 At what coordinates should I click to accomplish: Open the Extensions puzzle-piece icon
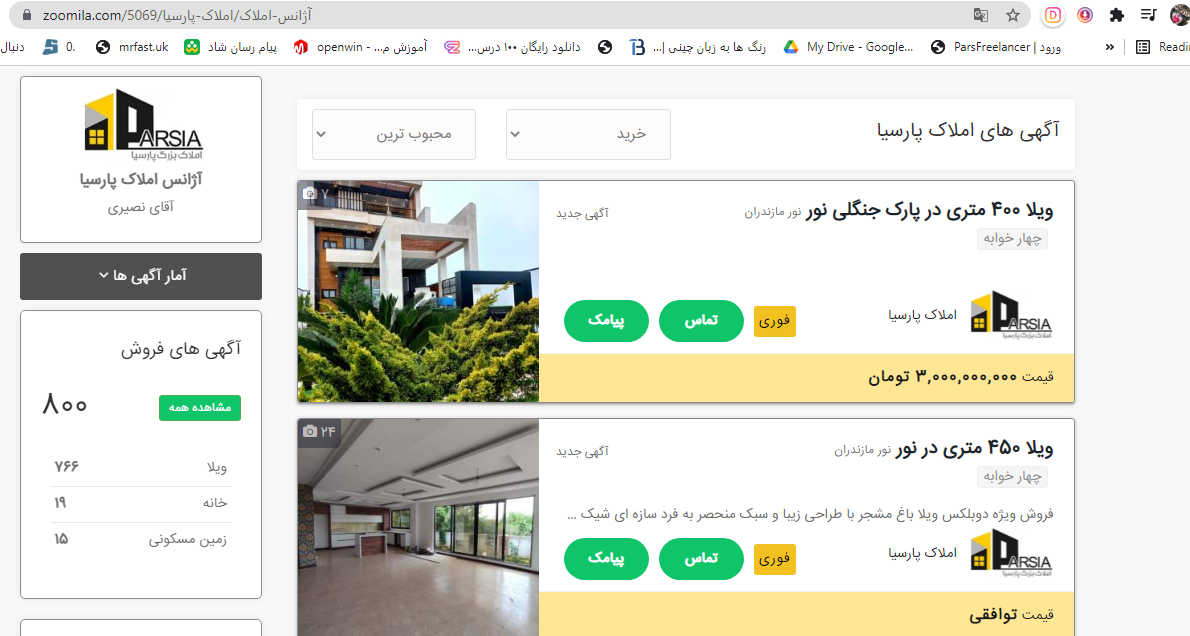1116,15
